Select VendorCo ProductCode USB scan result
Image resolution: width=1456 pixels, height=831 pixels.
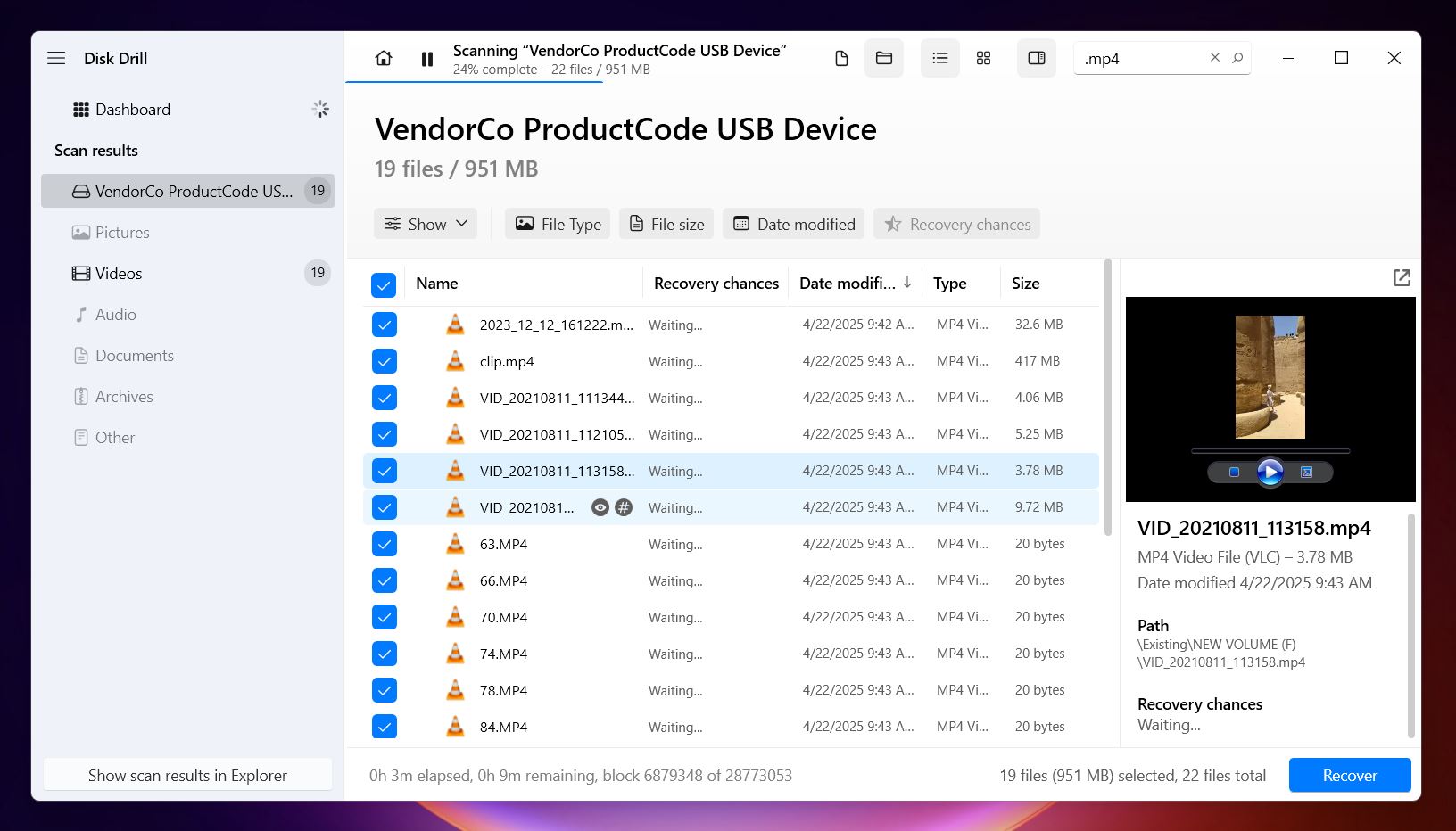click(x=187, y=191)
